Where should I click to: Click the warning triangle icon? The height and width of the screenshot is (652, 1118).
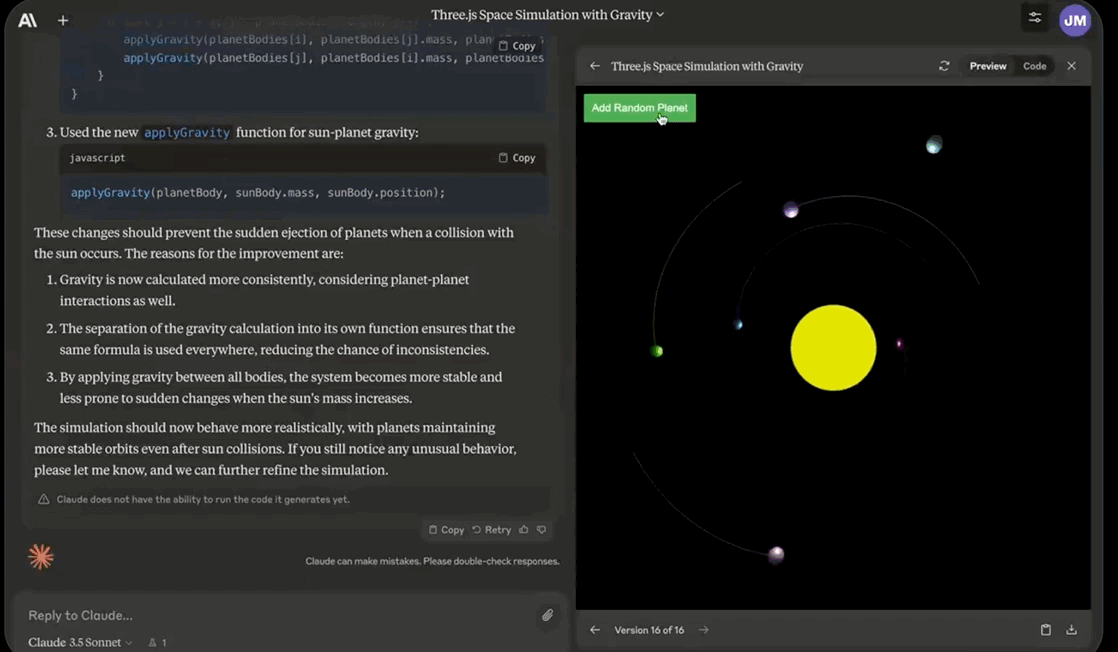[x=43, y=499]
